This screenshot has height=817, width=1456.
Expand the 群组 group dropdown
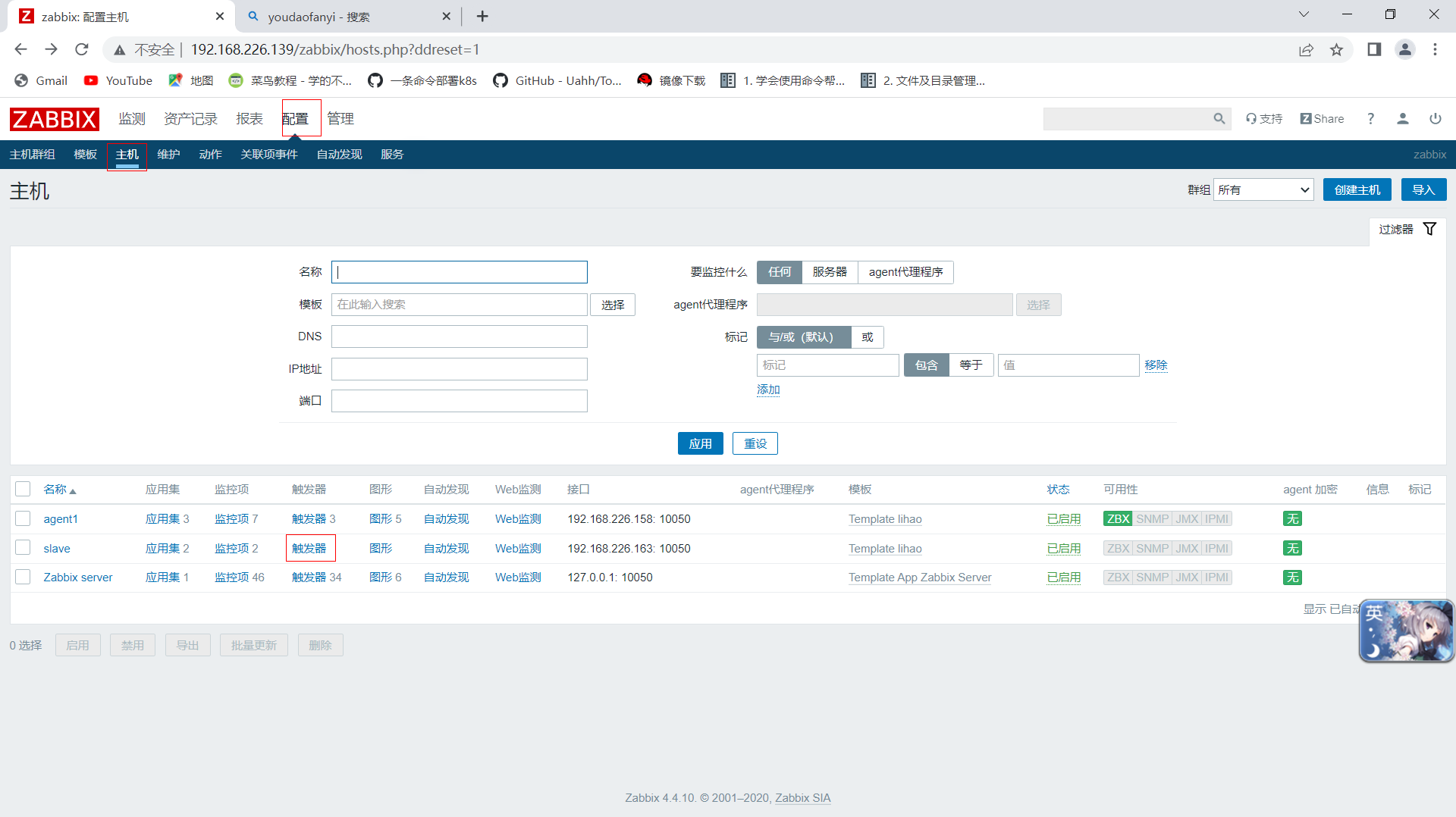pyautogui.click(x=1263, y=189)
